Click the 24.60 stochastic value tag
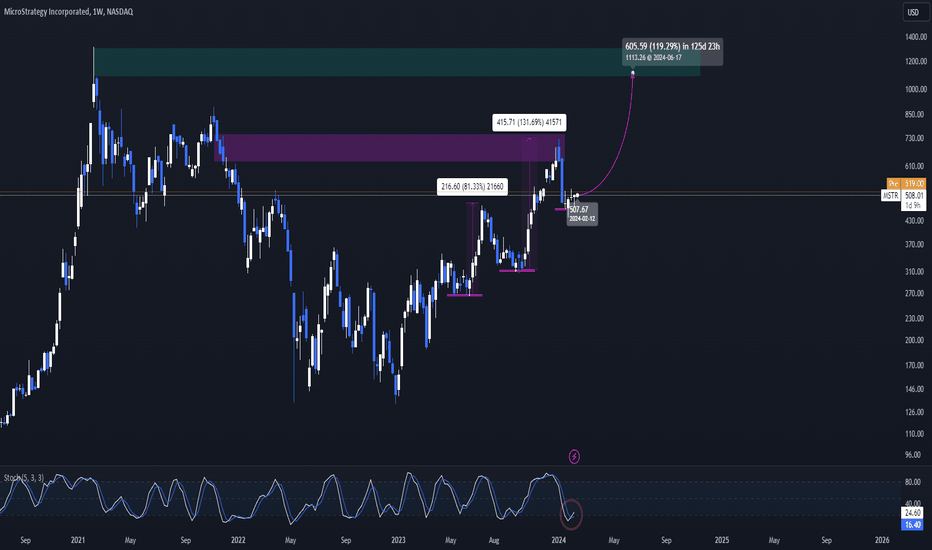The image size is (932, 550). click(x=912, y=513)
